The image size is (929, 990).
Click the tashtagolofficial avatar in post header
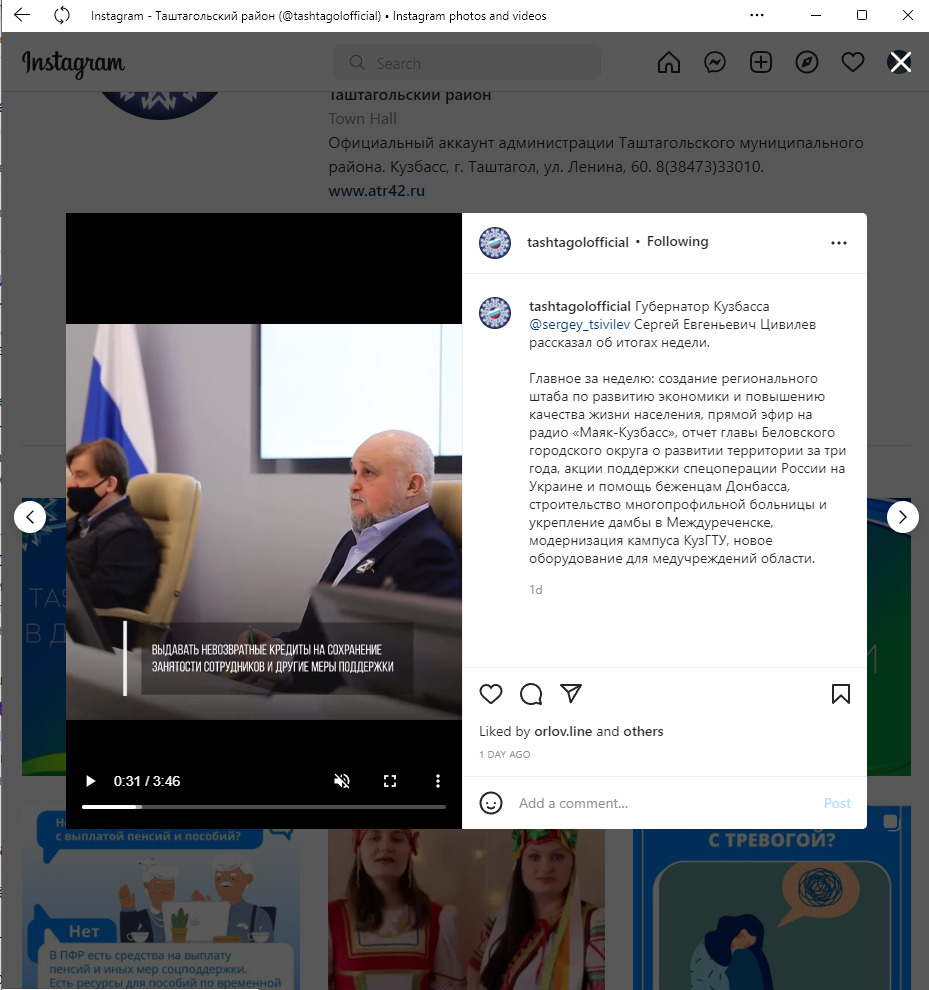coord(495,243)
